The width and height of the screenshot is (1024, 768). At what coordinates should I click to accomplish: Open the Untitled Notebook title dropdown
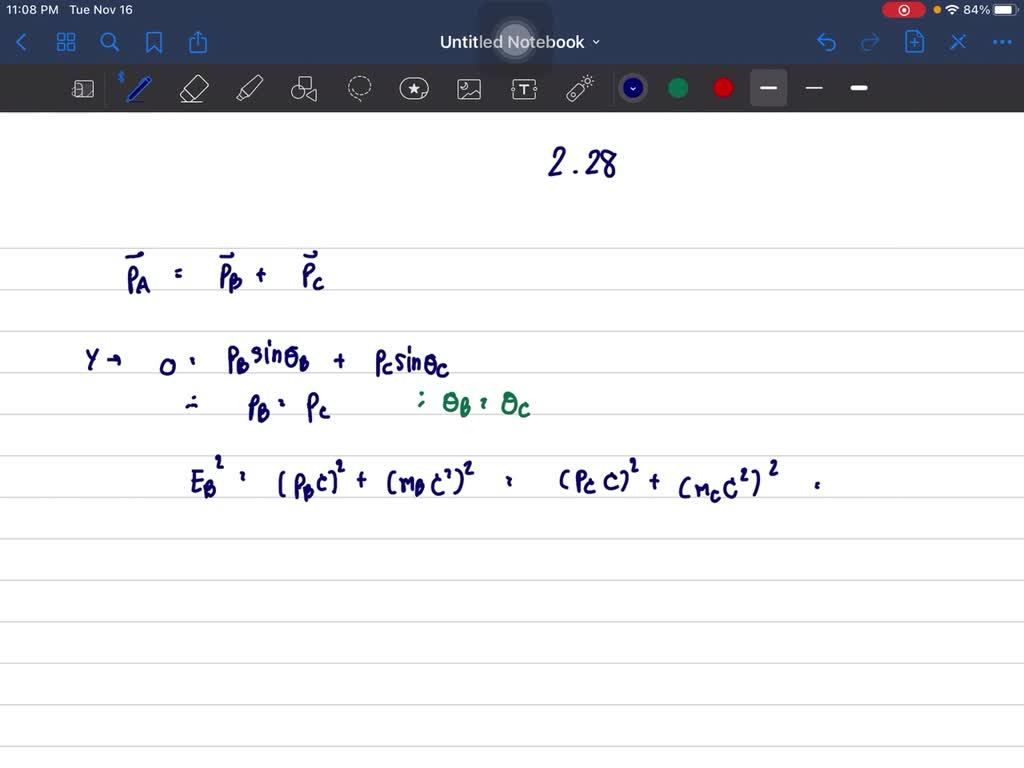click(596, 42)
